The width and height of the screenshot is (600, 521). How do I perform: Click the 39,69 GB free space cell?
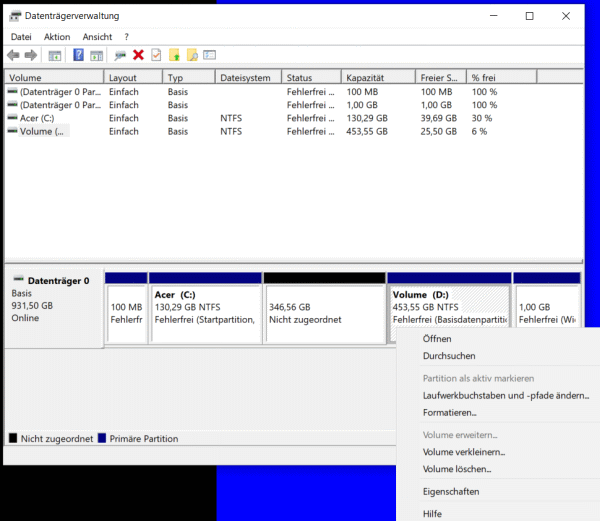439,118
